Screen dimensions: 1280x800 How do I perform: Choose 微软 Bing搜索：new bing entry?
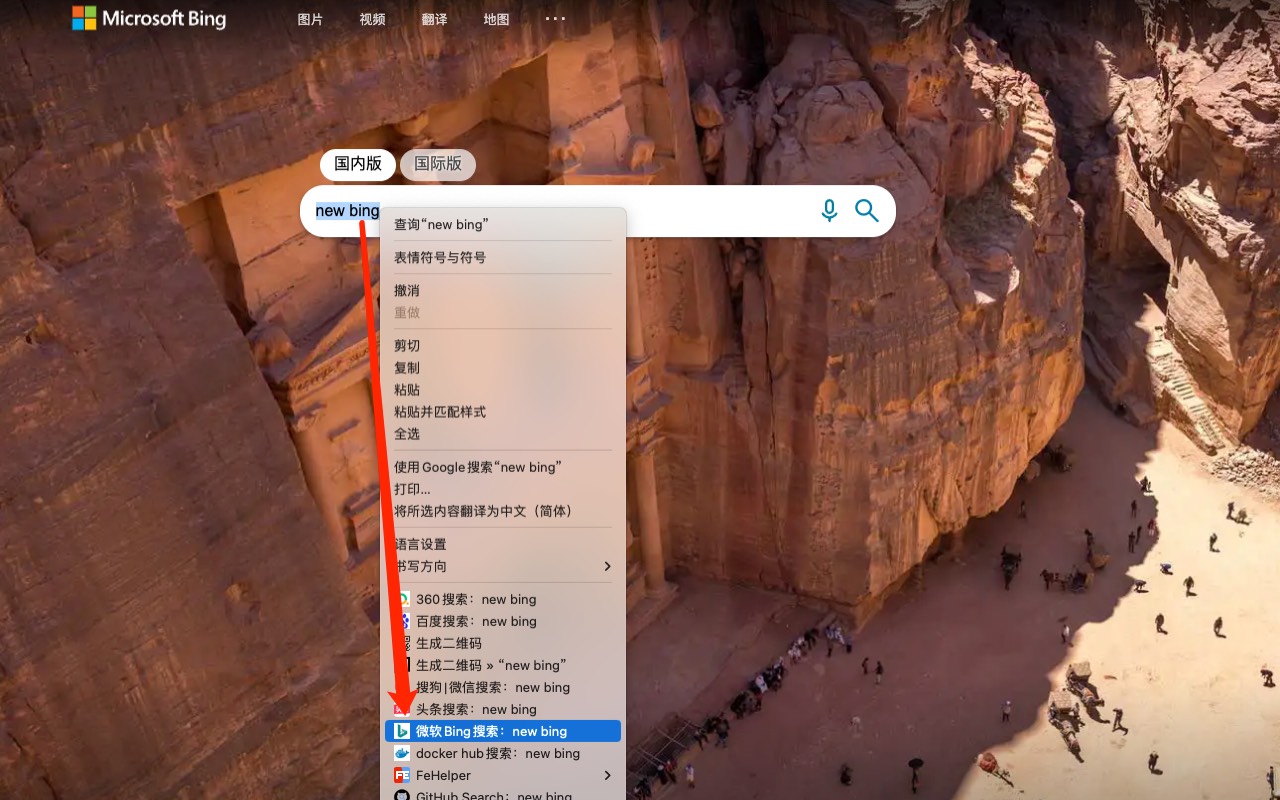click(x=503, y=730)
